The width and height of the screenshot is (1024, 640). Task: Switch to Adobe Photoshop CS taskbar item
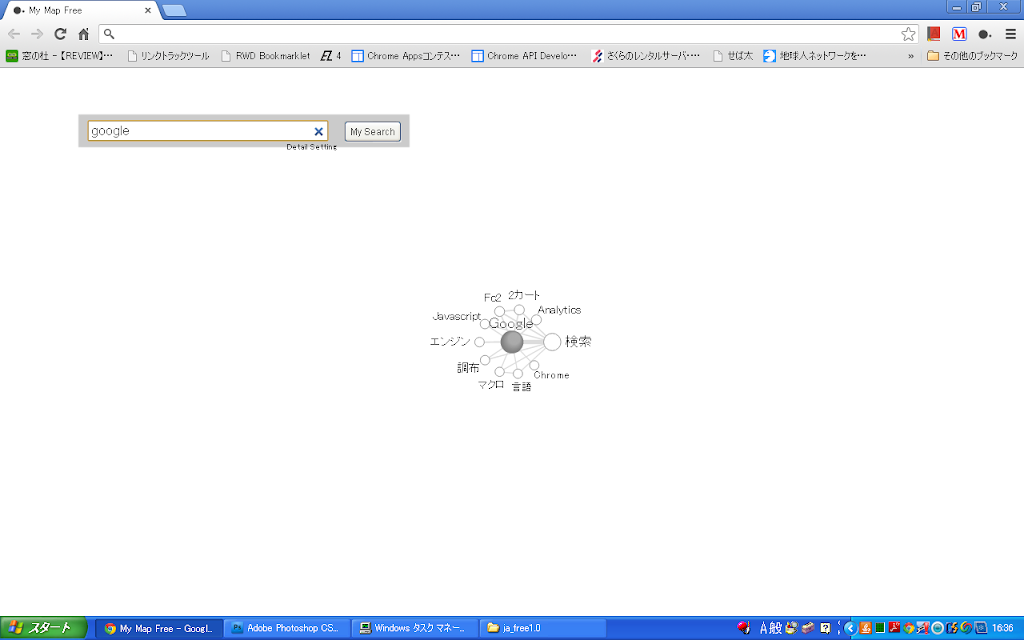click(286, 628)
